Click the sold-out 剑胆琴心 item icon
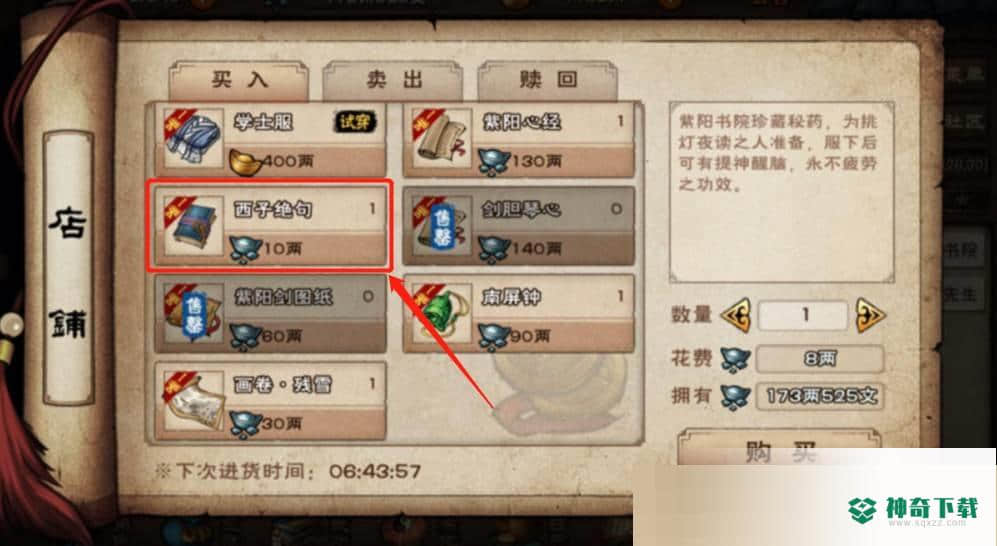 coord(441,226)
